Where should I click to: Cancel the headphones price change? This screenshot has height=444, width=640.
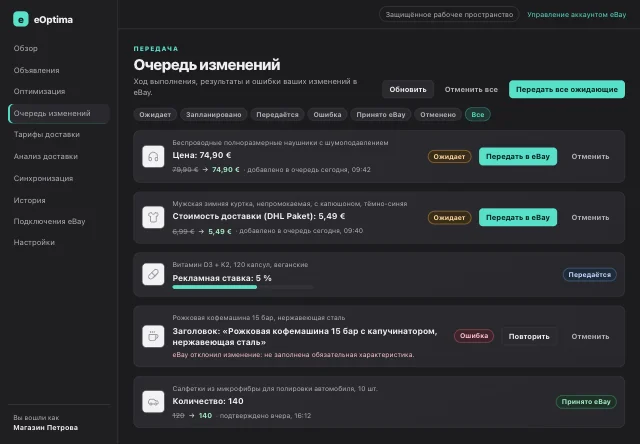(590, 157)
